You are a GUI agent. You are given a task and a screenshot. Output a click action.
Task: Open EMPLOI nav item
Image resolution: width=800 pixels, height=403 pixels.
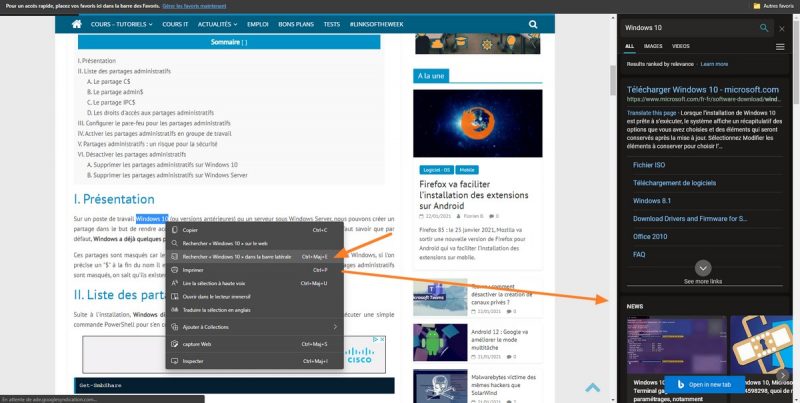[258, 24]
